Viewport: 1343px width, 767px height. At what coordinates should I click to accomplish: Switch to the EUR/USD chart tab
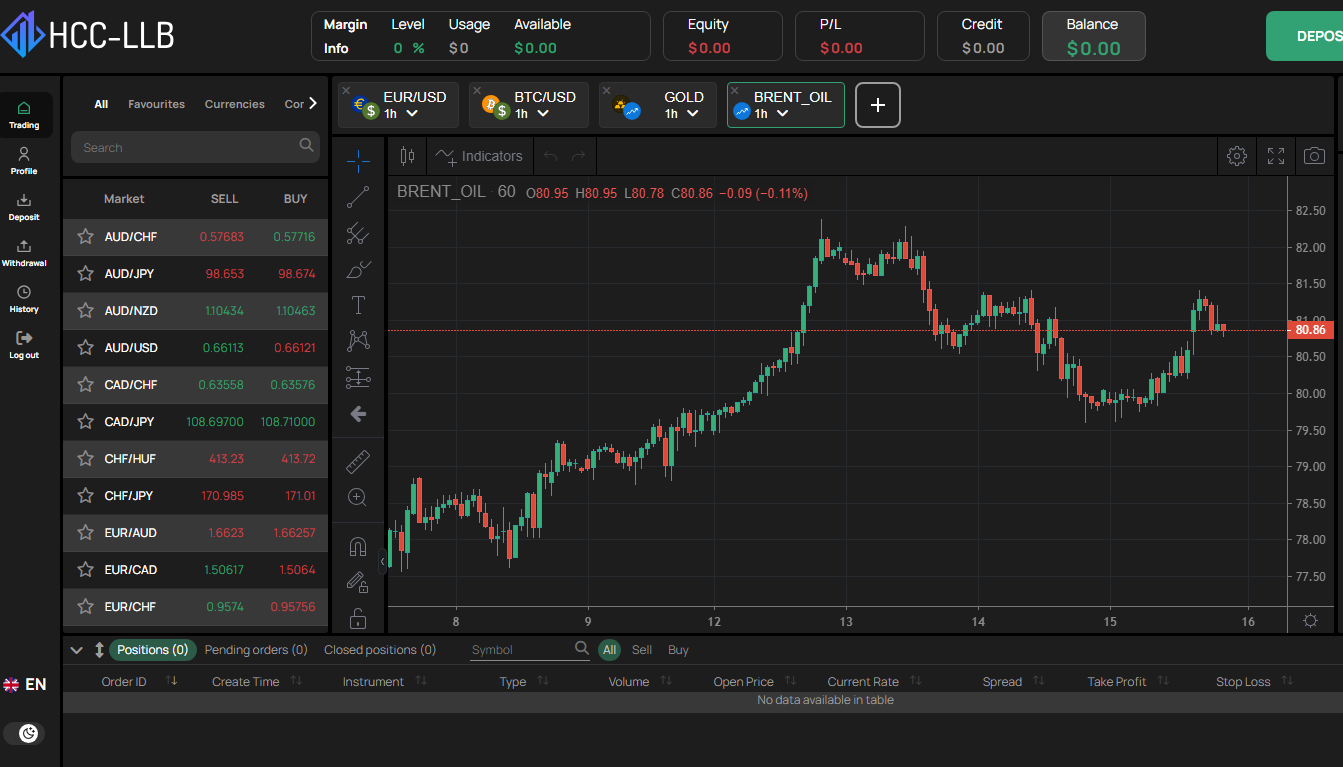pyautogui.click(x=398, y=105)
